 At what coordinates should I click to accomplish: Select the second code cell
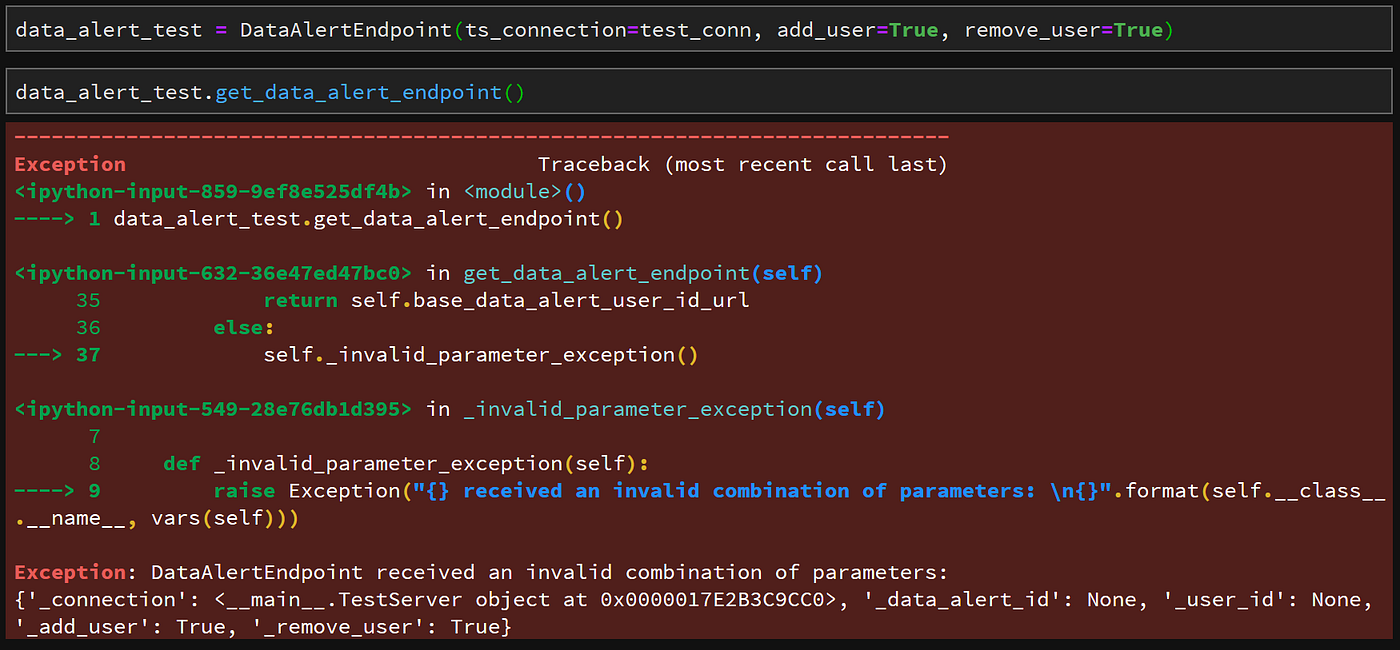(x=700, y=90)
